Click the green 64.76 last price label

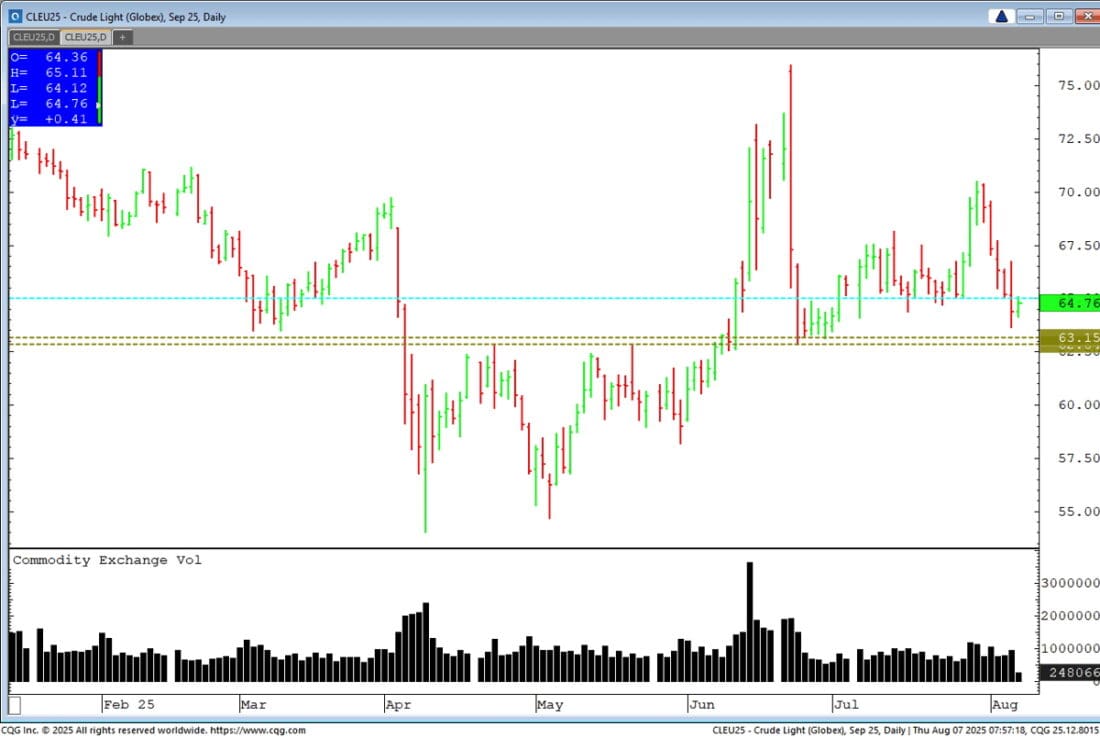(1069, 302)
